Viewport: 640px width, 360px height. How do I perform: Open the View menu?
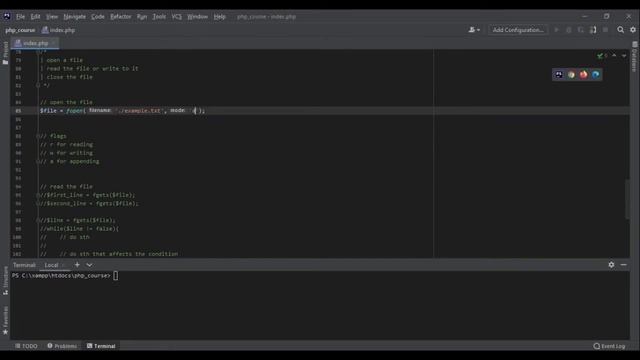click(52, 17)
